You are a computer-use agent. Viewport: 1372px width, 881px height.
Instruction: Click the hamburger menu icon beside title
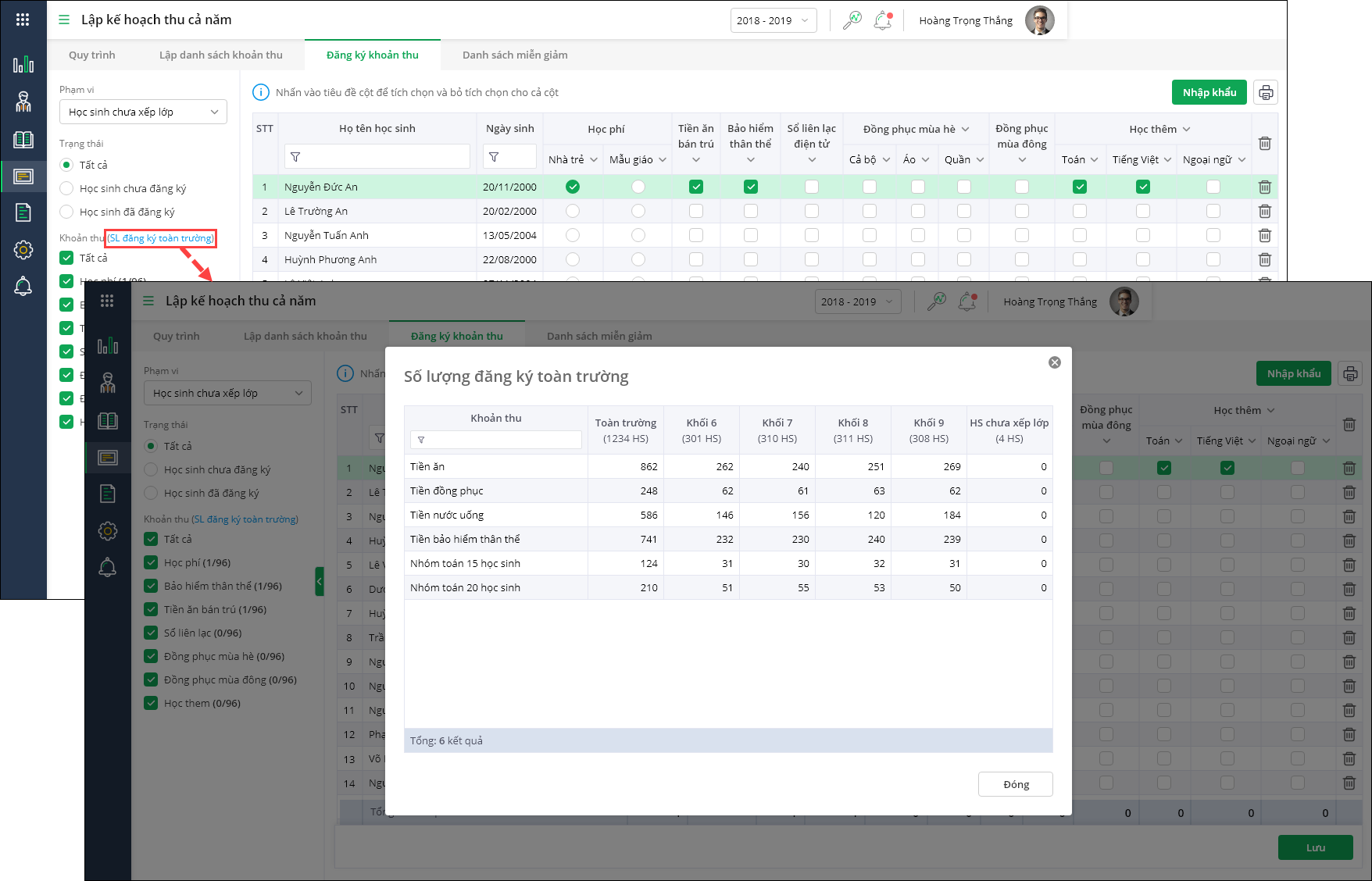tap(64, 20)
